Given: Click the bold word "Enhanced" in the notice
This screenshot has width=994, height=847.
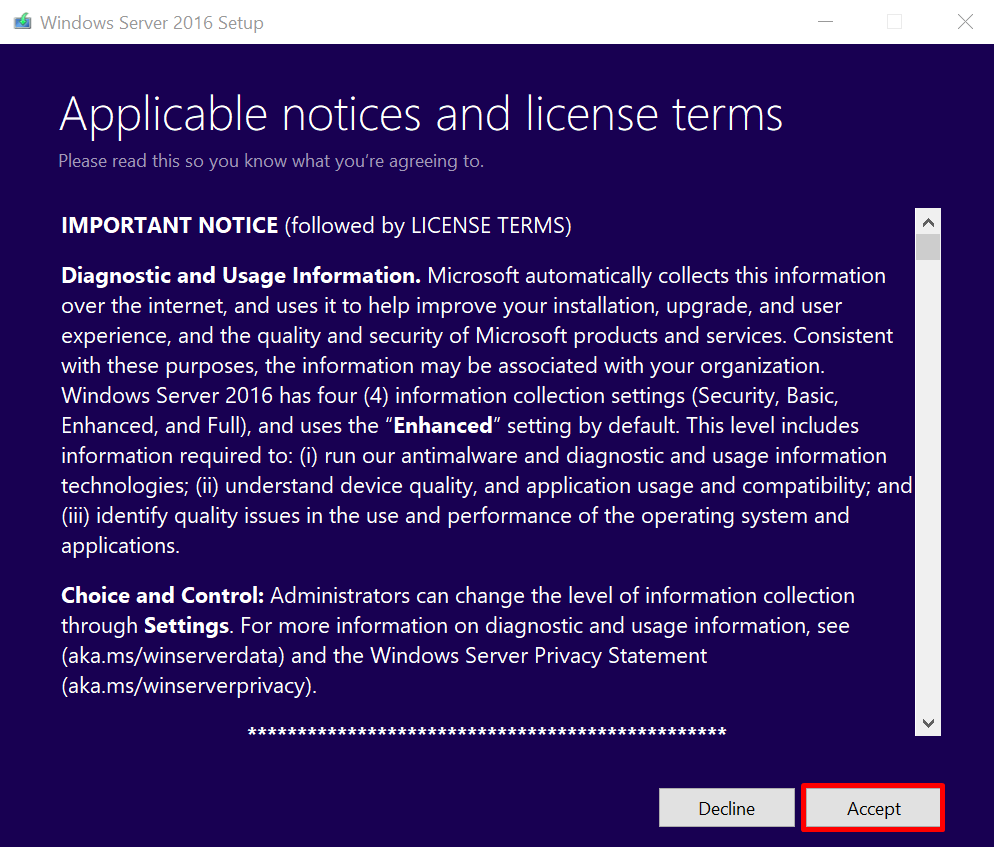Looking at the screenshot, I should coord(443,426).
